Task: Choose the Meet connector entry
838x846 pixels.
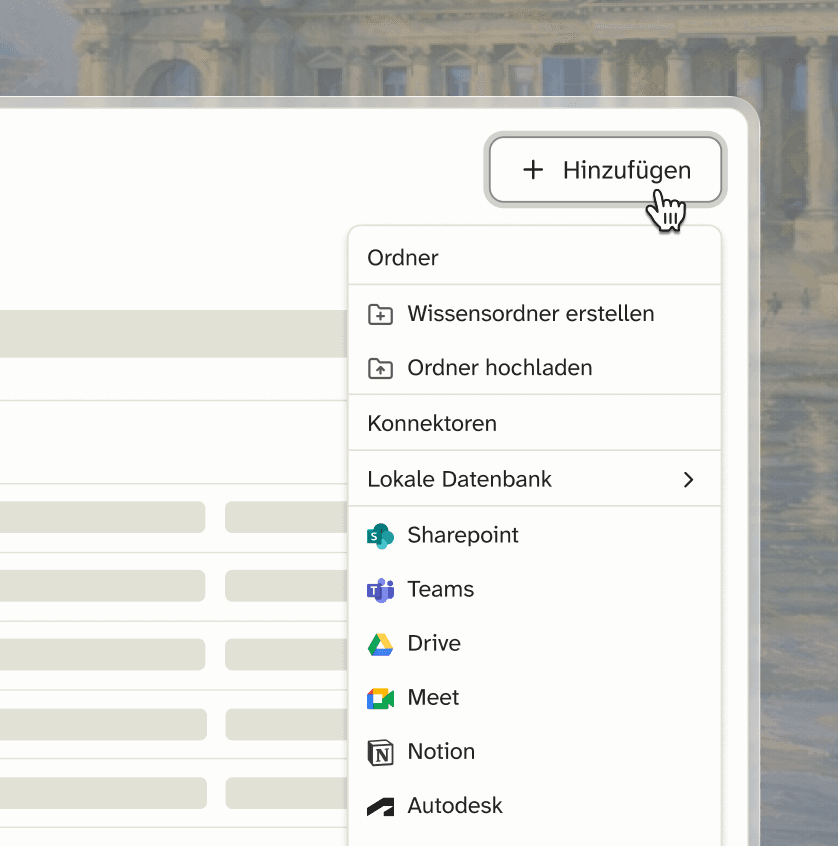Action: [534, 697]
